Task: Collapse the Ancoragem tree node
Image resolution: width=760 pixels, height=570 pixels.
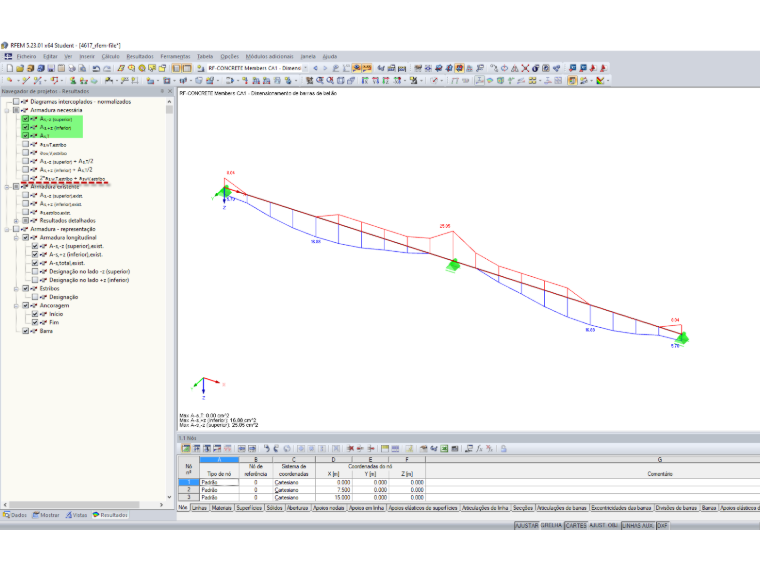Action: pyautogui.click(x=16, y=305)
